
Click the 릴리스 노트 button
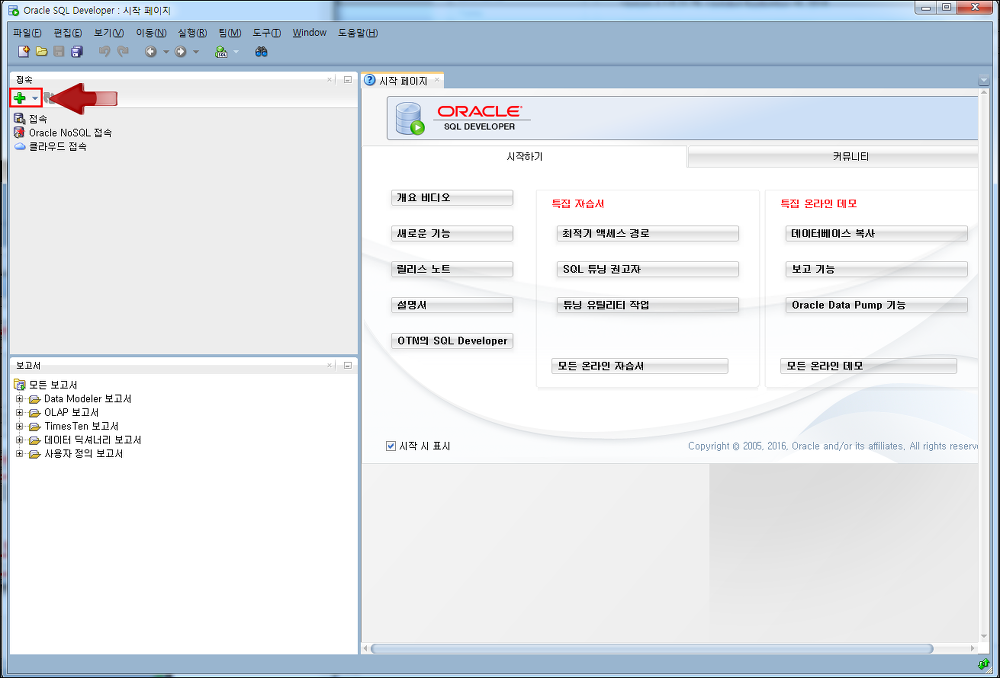coord(452,269)
